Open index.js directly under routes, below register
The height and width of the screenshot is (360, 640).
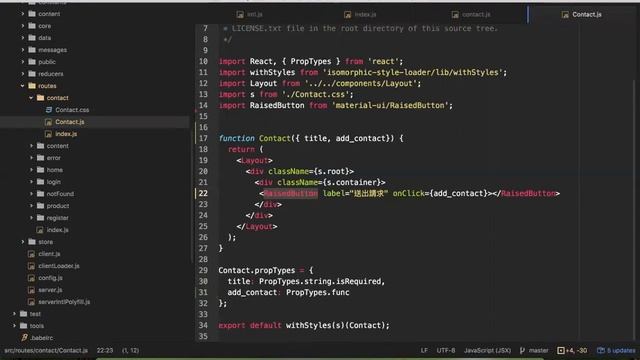pyautogui.click(x=57, y=230)
